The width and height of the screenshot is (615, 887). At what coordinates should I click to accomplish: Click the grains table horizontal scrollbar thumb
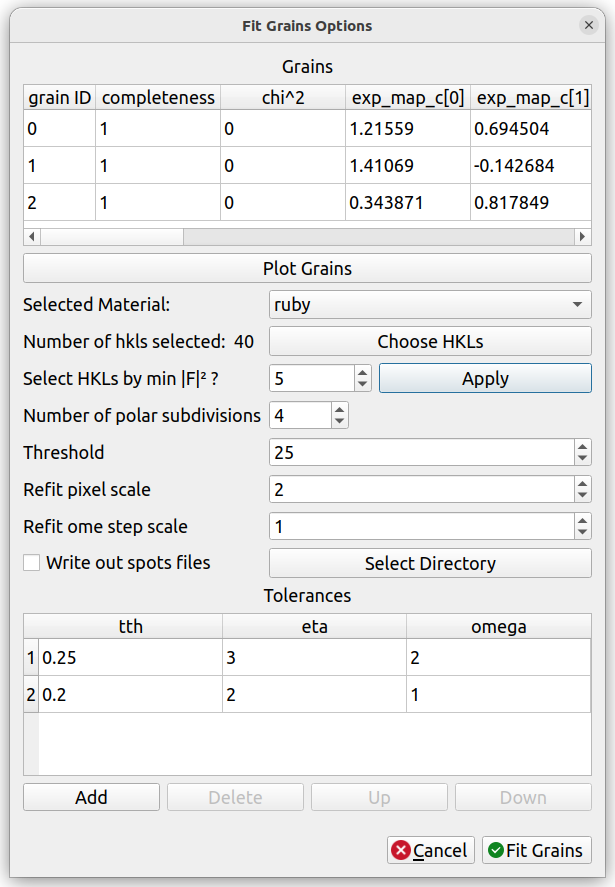112,236
